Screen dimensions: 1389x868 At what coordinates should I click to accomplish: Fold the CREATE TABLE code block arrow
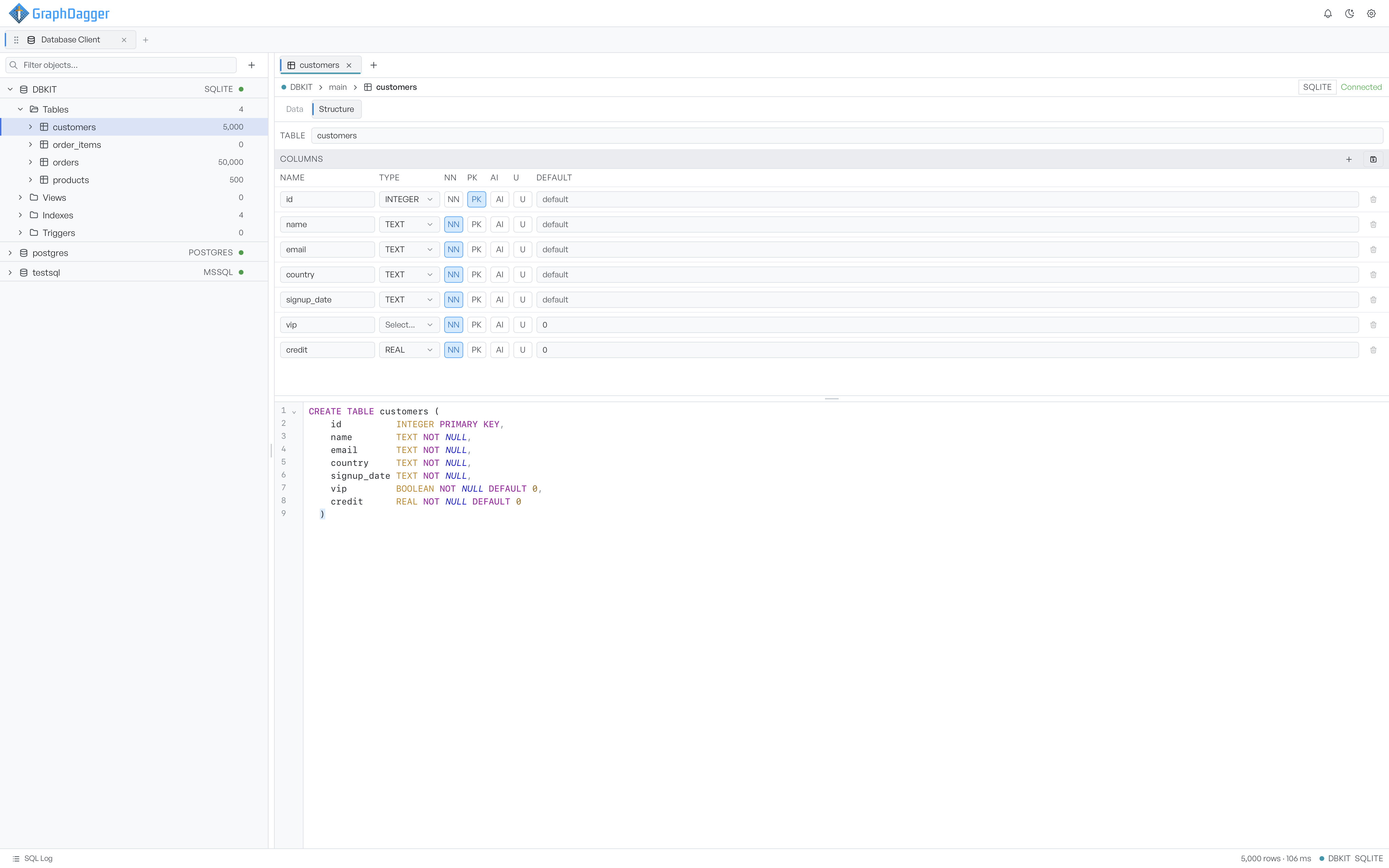[x=294, y=412]
